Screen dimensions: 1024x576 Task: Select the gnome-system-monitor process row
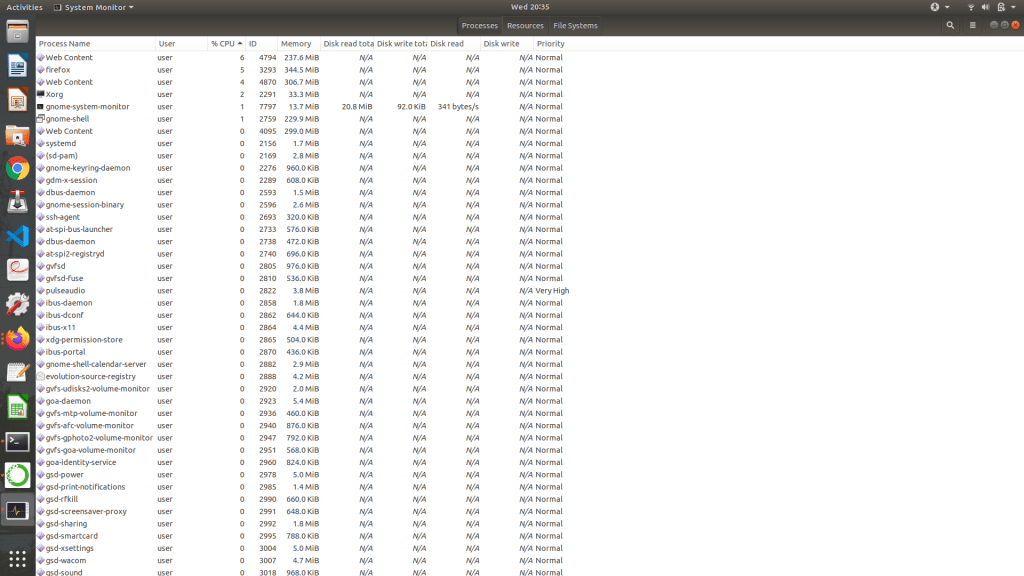[x=87, y=107]
